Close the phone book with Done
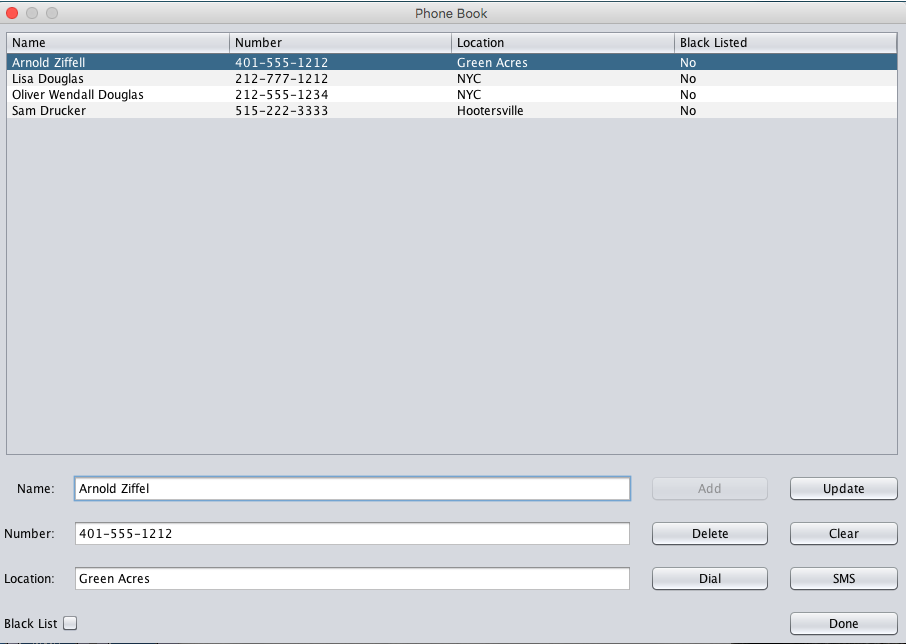This screenshot has width=906, height=644. pyautogui.click(x=843, y=624)
